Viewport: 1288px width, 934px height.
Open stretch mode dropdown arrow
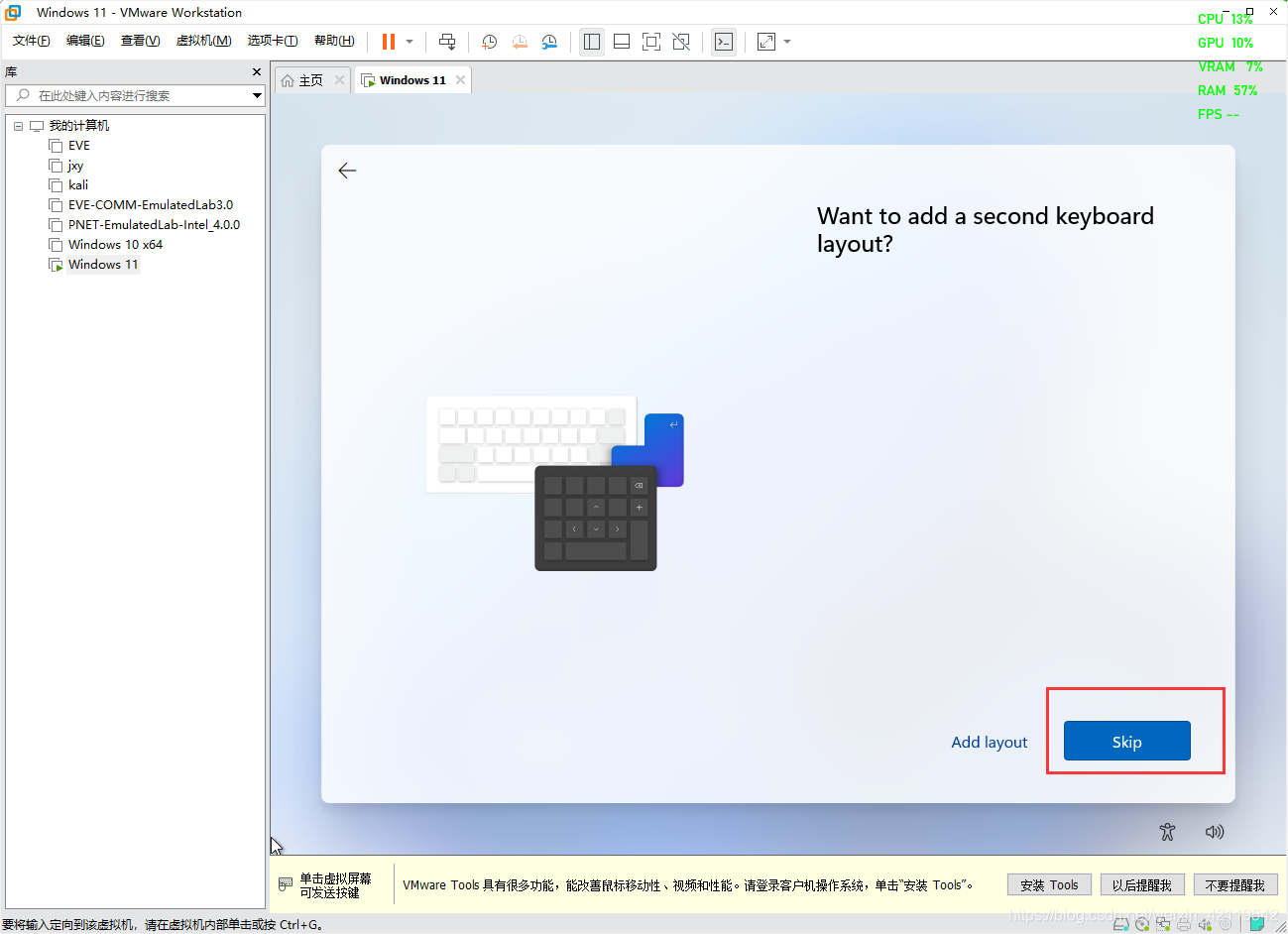[787, 42]
